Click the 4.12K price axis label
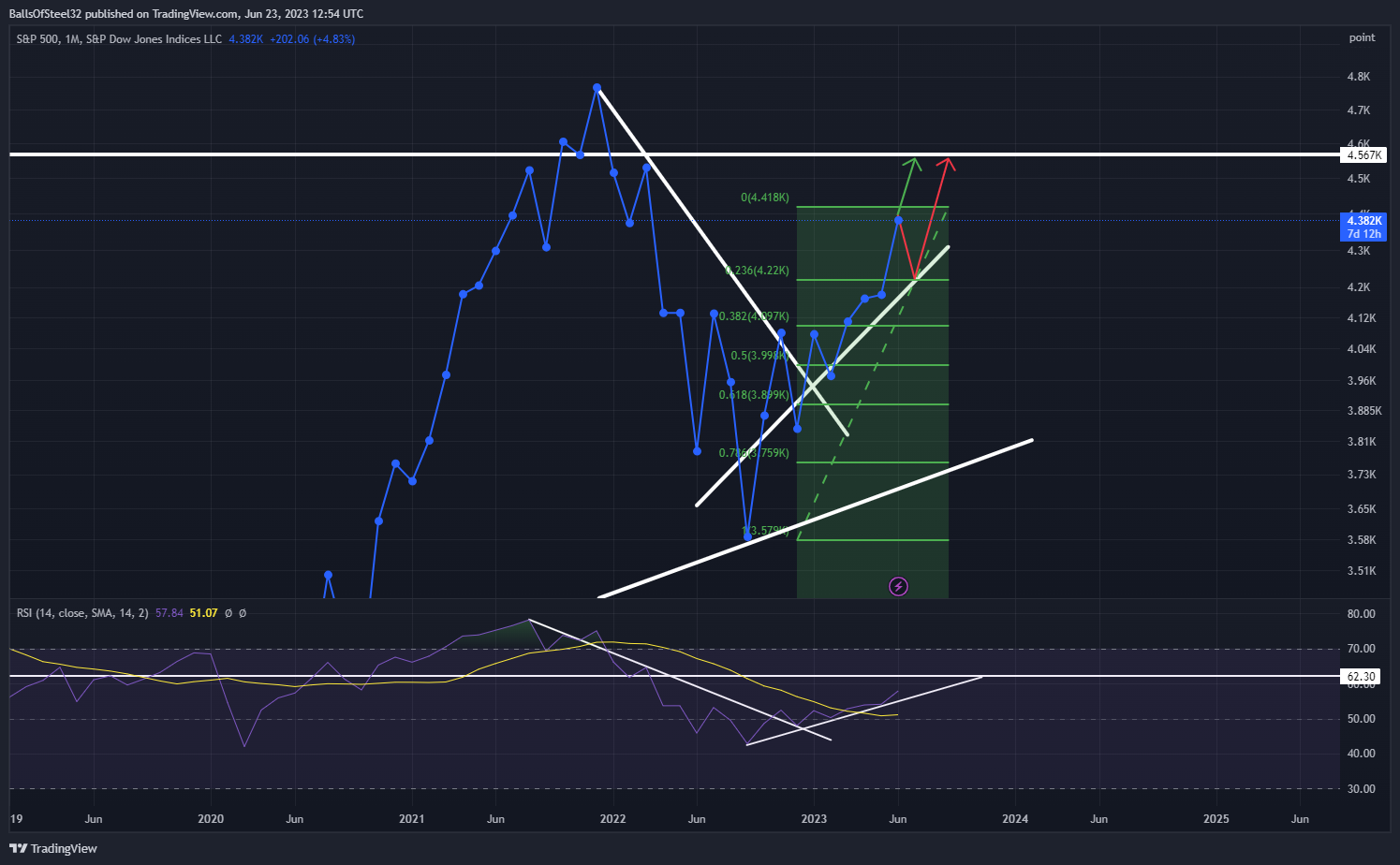The width and height of the screenshot is (1400, 865). 1362,318
